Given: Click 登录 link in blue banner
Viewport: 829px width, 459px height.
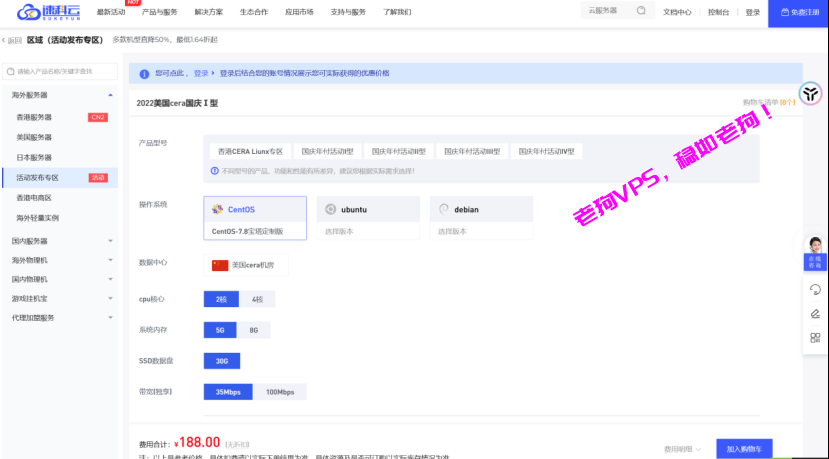Looking at the screenshot, I should (201, 74).
